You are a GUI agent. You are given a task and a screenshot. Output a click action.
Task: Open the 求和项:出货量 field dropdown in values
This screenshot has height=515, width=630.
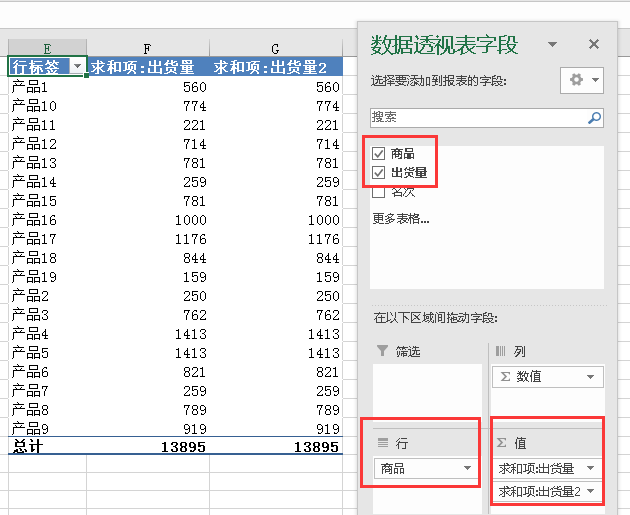[592, 468]
